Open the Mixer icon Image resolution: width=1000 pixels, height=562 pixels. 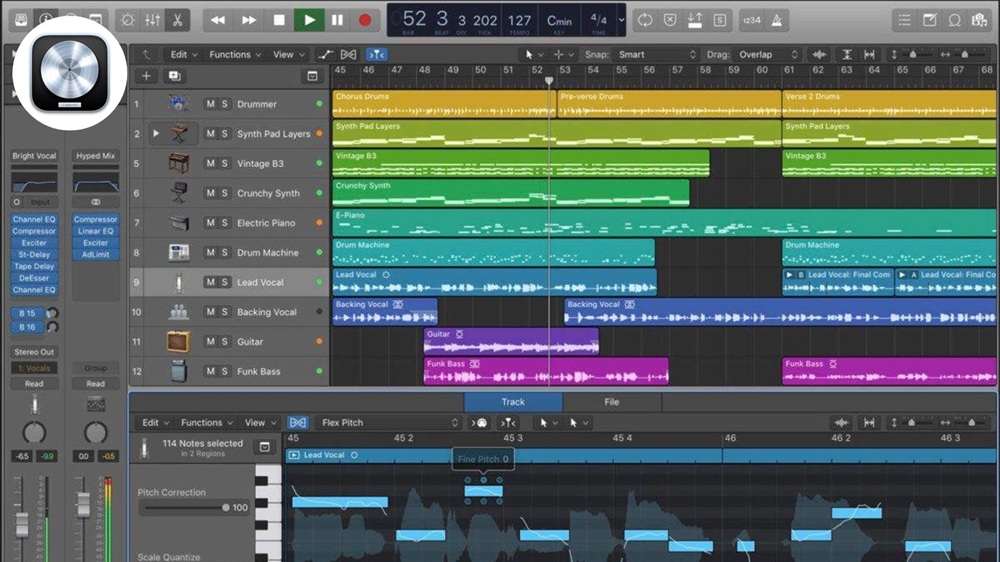click(x=152, y=20)
